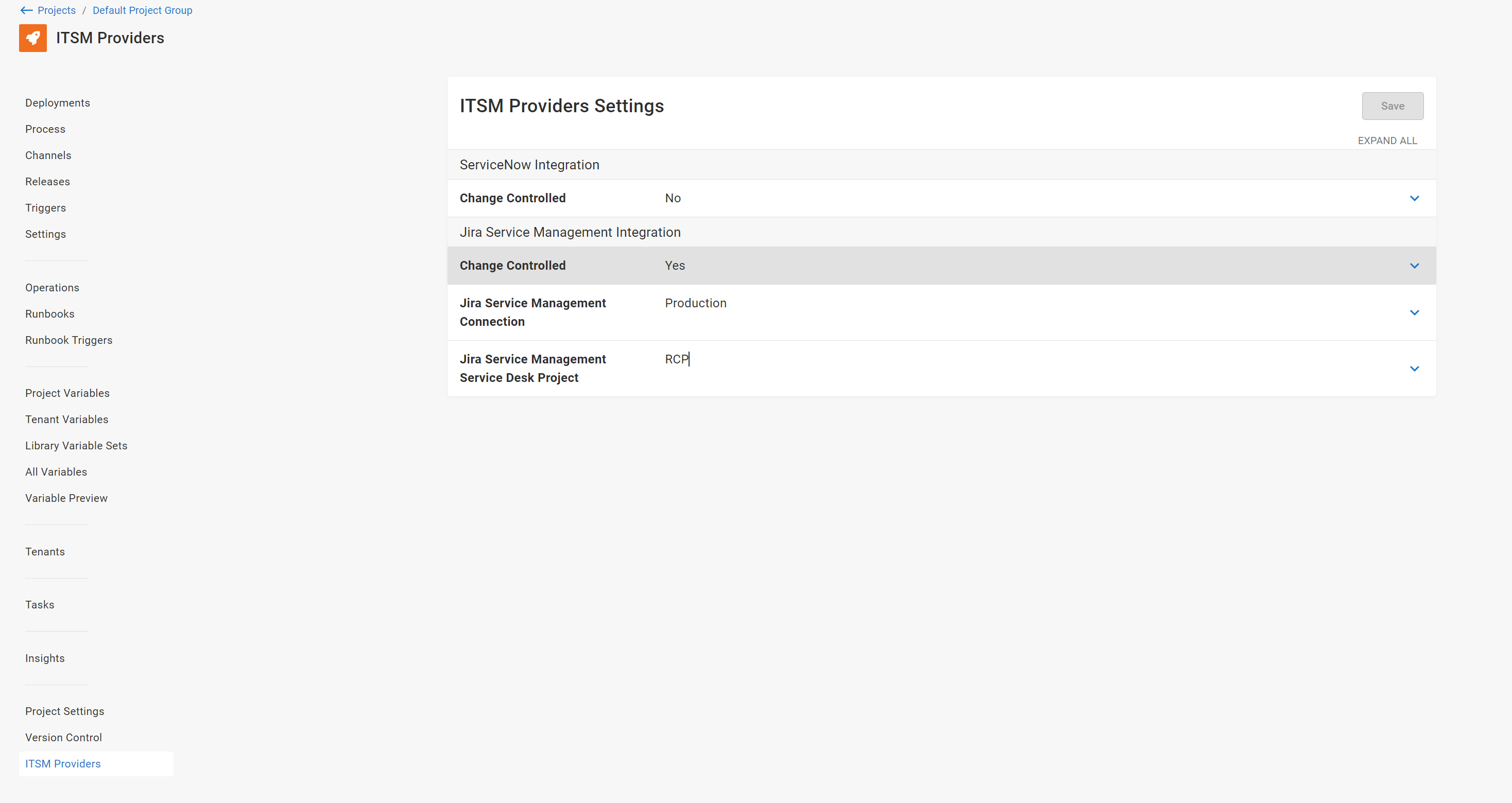Image resolution: width=1512 pixels, height=803 pixels.
Task: Open the Default Project Group breadcrumb
Action: (142, 10)
